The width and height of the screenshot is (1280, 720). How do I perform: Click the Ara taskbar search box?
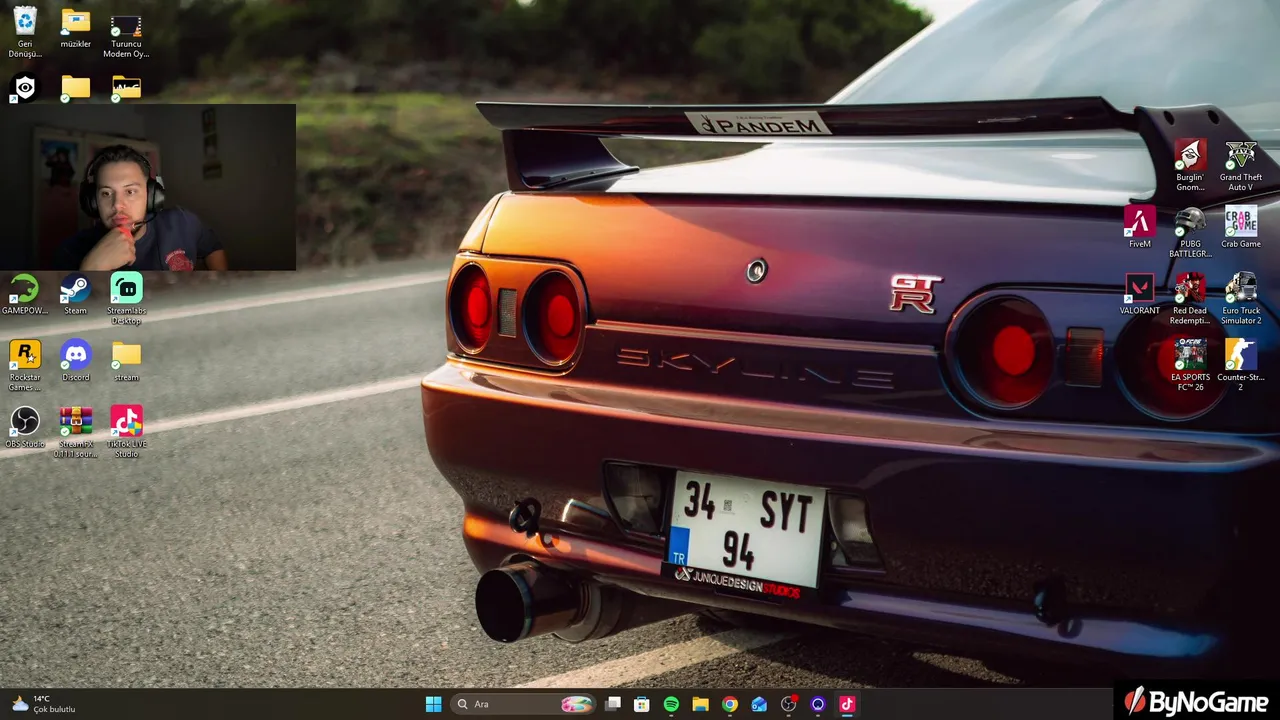(x=523, y=704)
